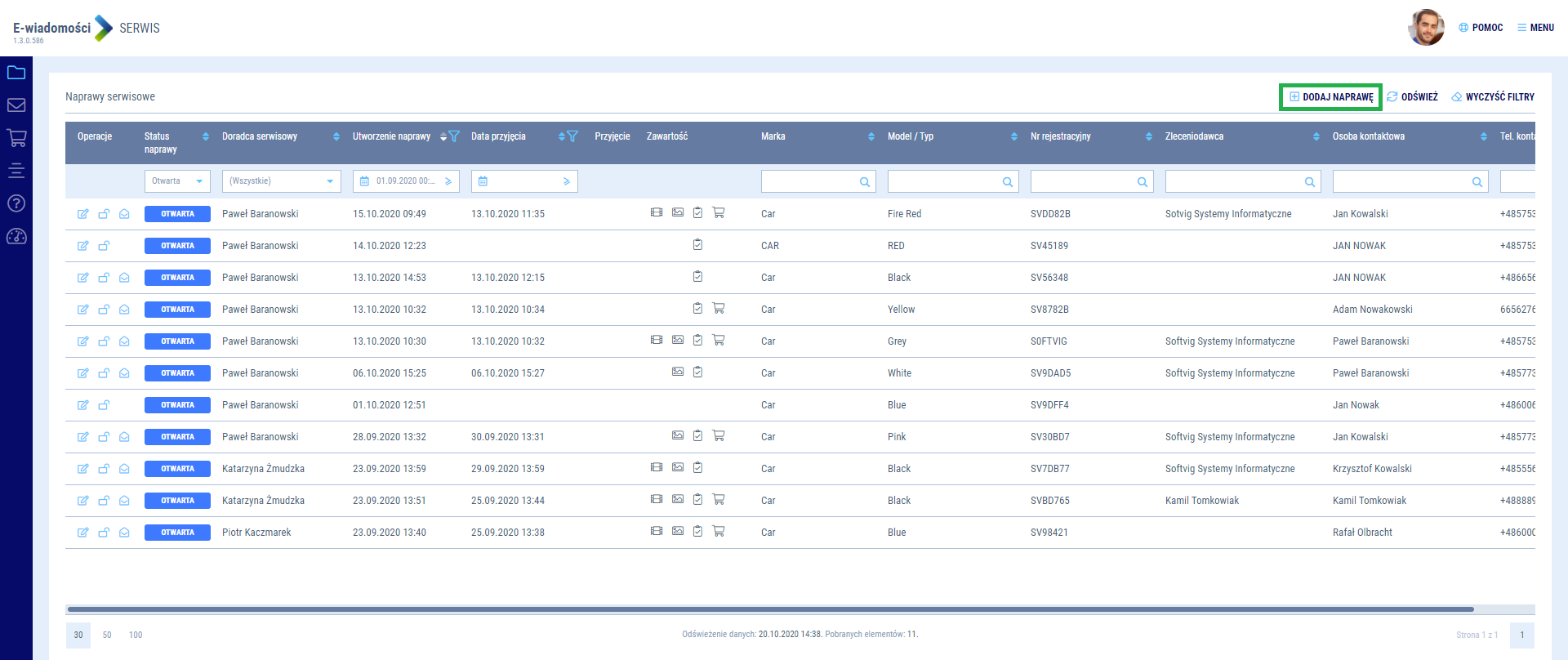Edit the repair created 15.10.2020 09:49
The image size is (1568, 660).
coord(82,214)
